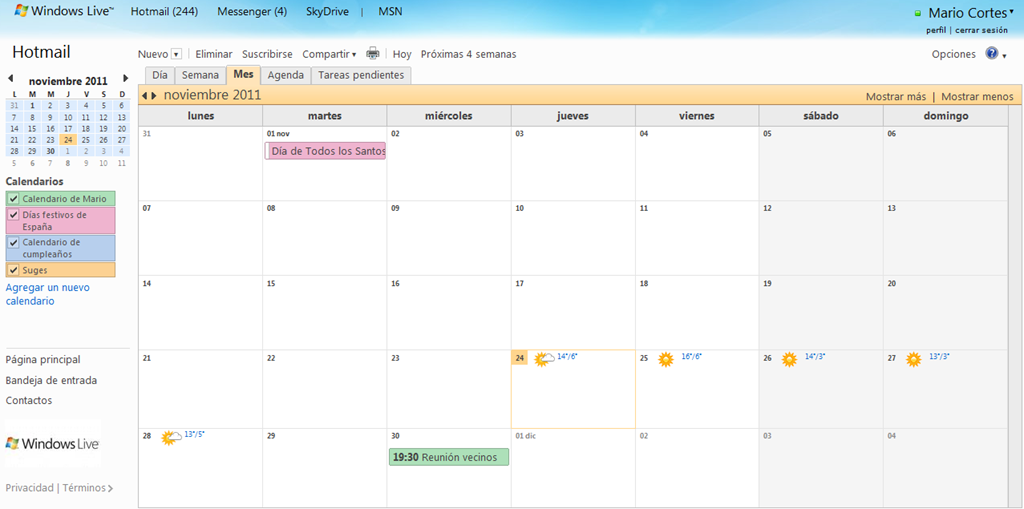Screen dimensions: 1024x509
Task: Open the blue help question mark icon
Action: [991, 54]
